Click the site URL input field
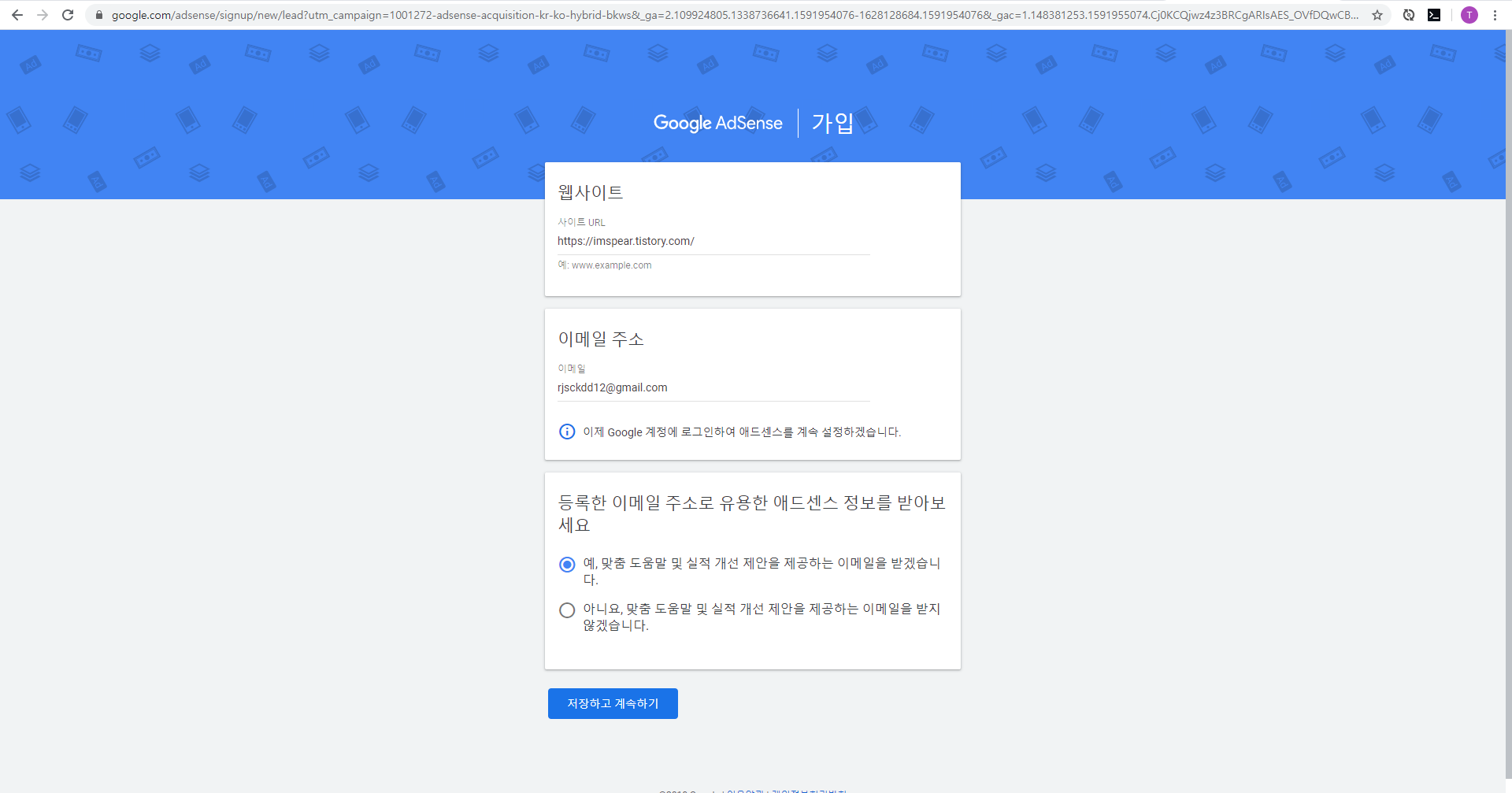This screenshot has height=793, width=1512. 713,242
